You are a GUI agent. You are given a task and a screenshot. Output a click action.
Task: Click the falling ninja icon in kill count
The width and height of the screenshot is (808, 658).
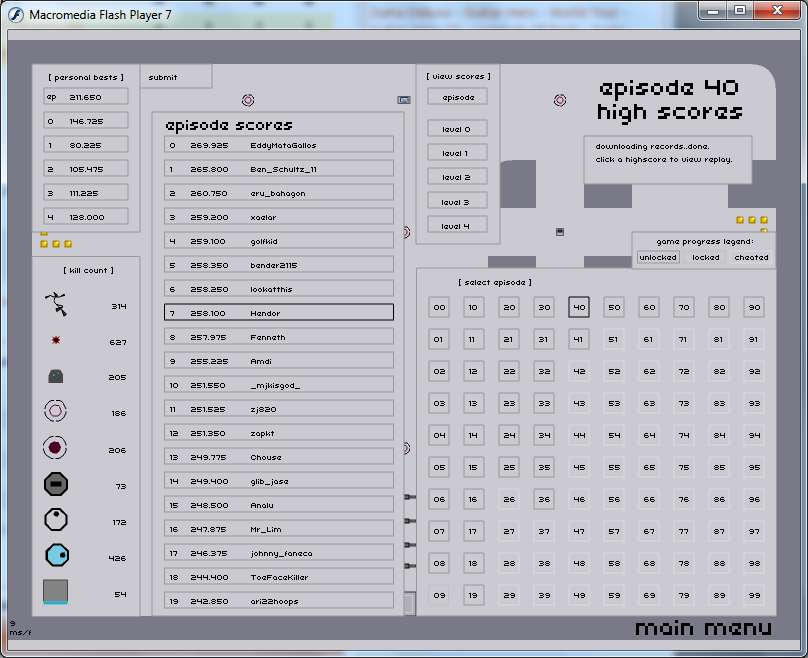pos(55,305)
